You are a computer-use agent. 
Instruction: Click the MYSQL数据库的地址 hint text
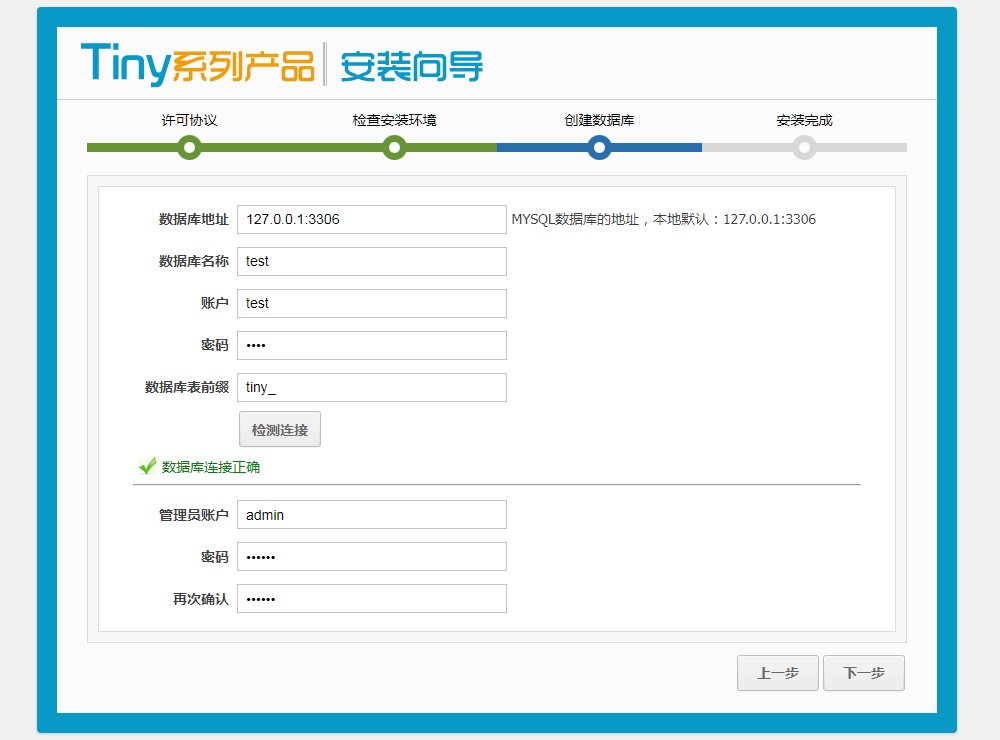[664, 219]
